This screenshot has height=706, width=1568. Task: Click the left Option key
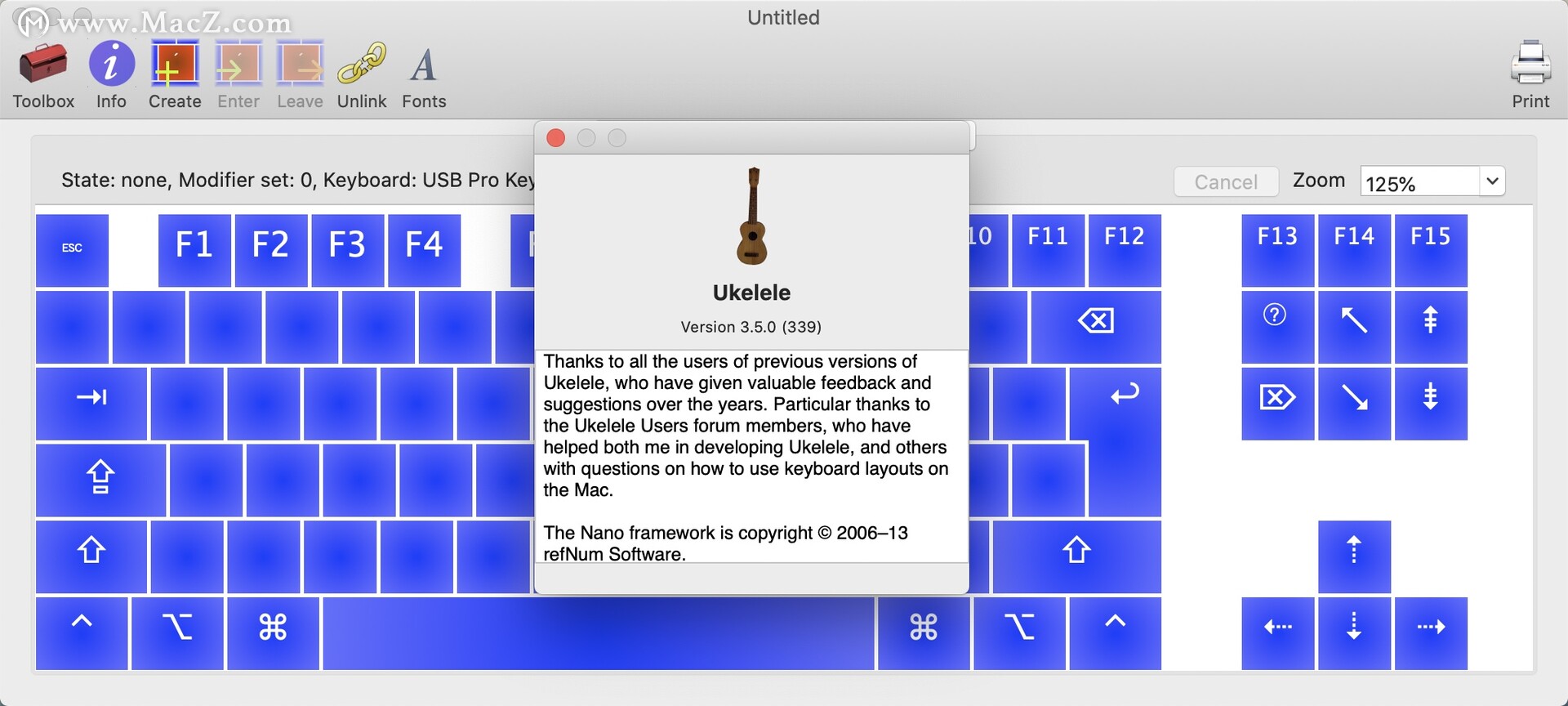pyautogui.click(x=177, y=634)
